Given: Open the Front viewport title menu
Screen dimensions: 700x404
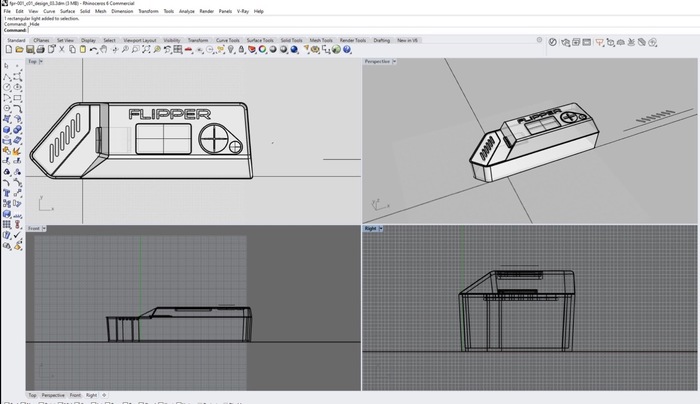Looking at the screenshot, I should click(34, 229).
